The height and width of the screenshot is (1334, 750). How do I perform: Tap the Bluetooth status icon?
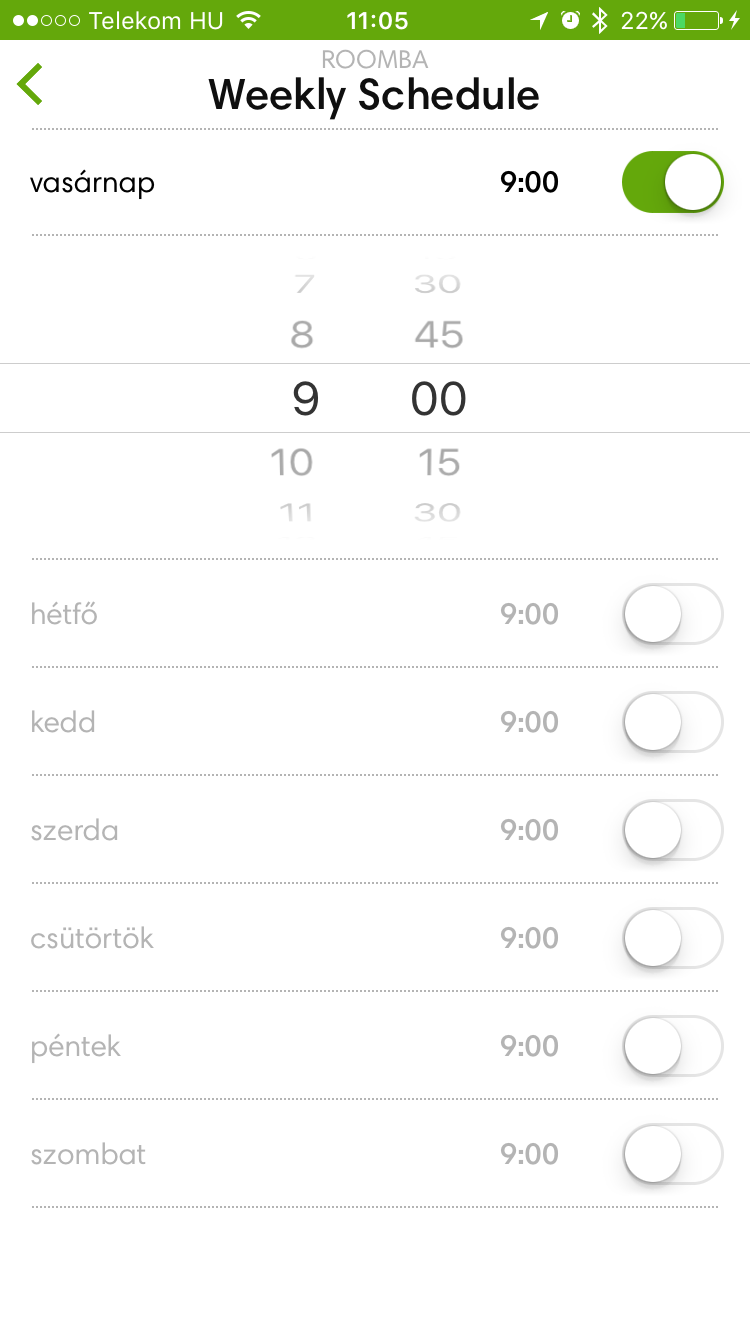tap(599, 20)
